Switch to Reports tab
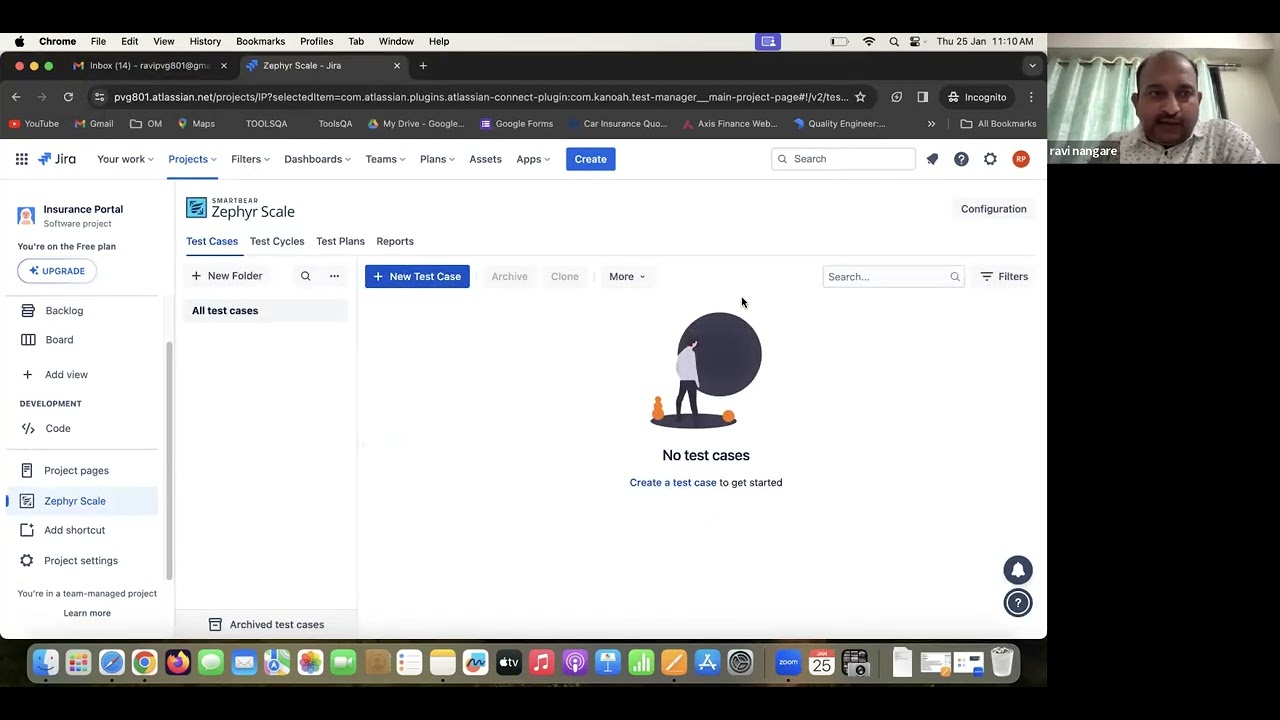The height and width of the screenshot is (720, 1280). (395, 241)
